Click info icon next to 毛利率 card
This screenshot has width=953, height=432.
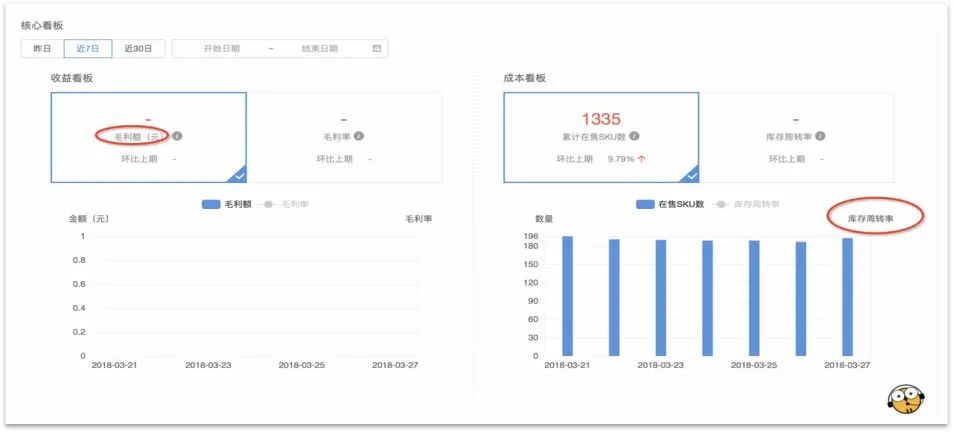pos(359,136)
